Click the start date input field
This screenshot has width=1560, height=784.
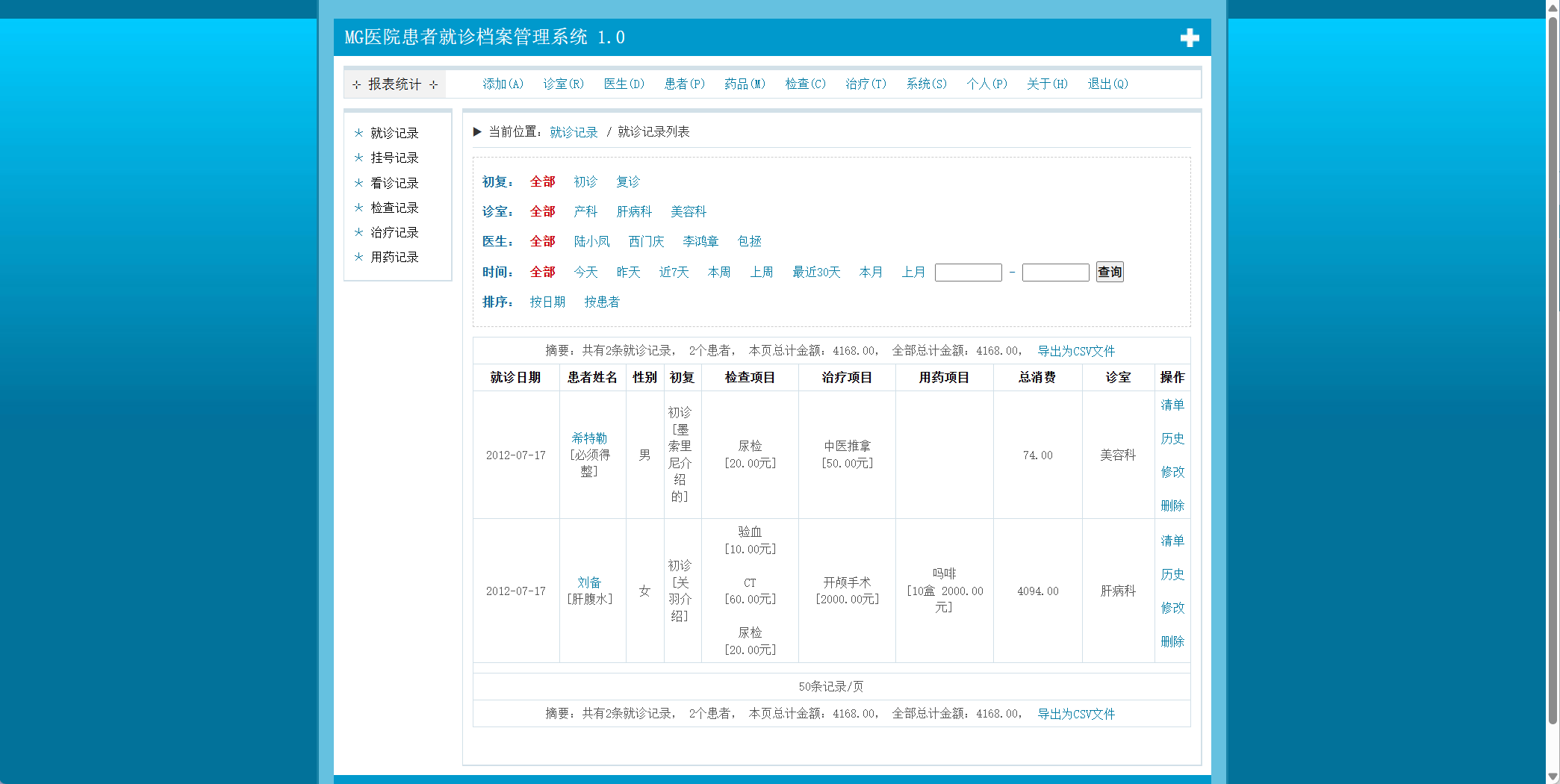click(968, 273)
